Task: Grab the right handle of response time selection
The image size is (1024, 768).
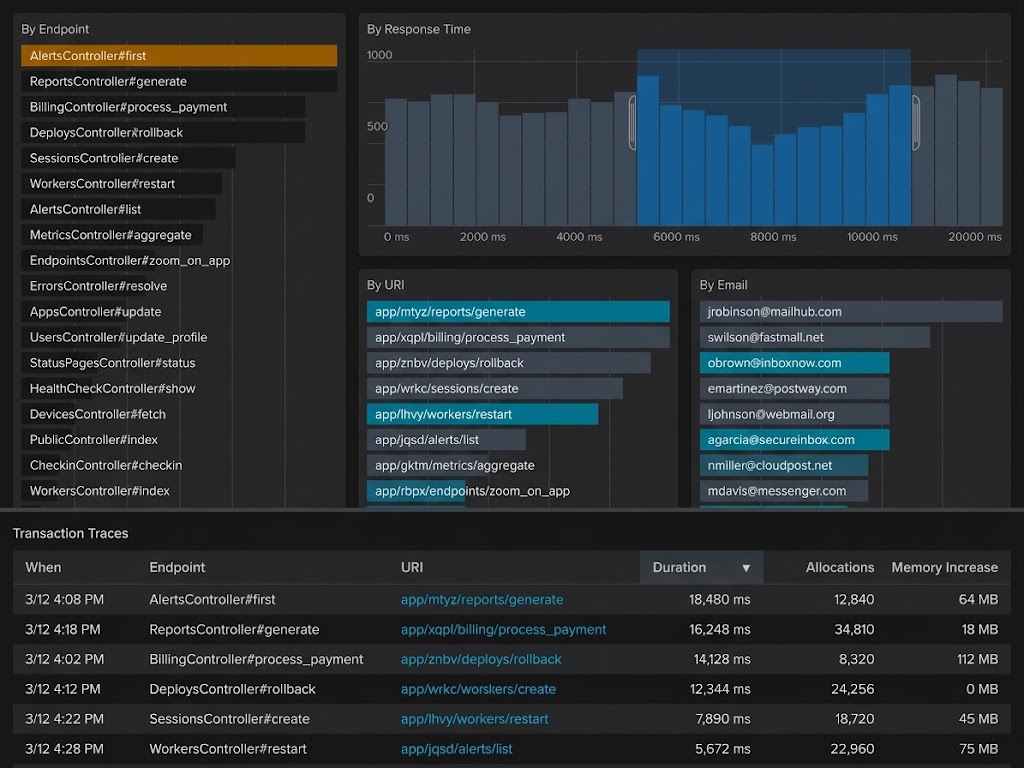Action: pyautogui.click(x=916, y=122)
